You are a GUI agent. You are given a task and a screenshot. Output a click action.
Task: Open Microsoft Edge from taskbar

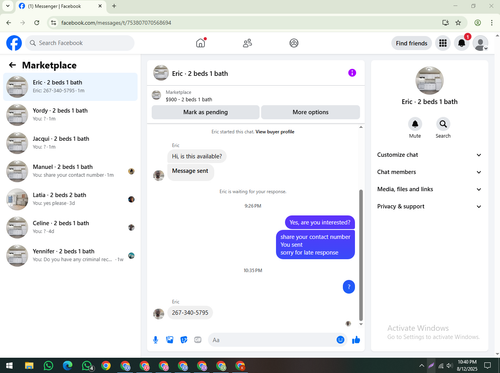coord(68,366)
